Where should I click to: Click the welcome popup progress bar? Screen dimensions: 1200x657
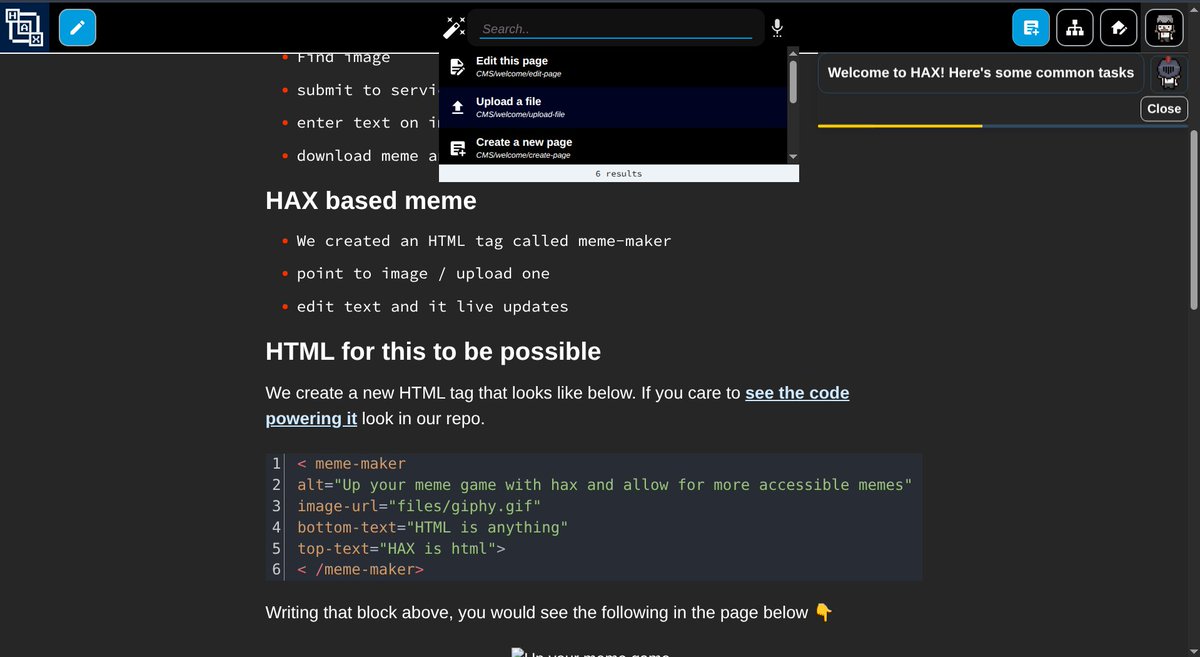point(1003,126)
